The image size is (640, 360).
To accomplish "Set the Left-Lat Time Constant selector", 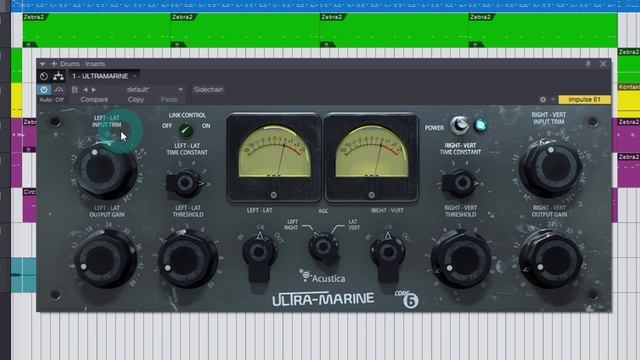I will [x=186, y=184].
